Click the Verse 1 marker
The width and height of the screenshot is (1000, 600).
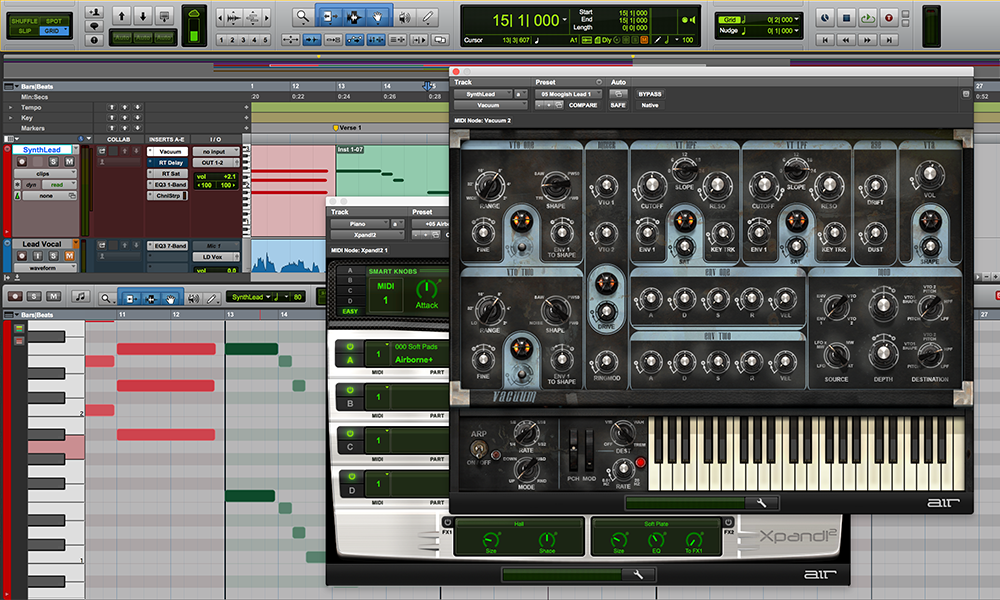[x=348, y=128]
